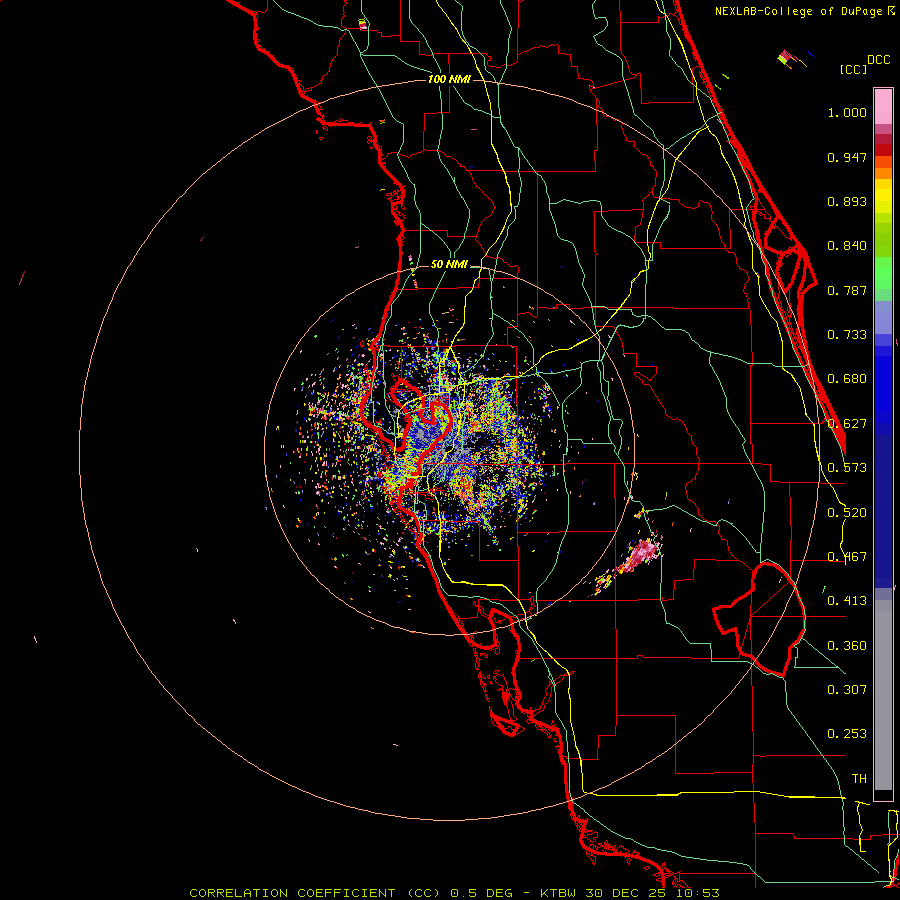Select the 0.520 scale value
Screen dimensions: 900x900
point(847,513)
